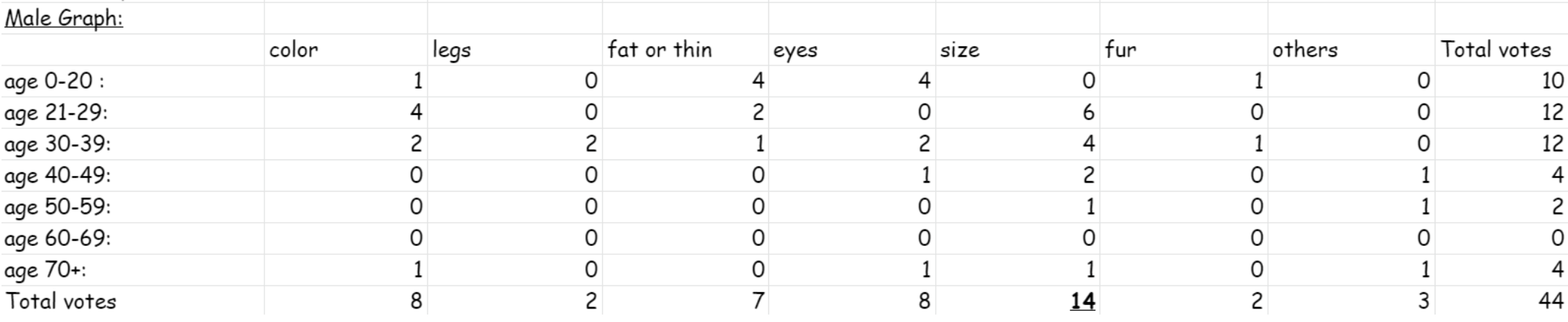Select the grand total cell showing 44
Viewport: 1568px width, 322px height.
pos(1550,301)
